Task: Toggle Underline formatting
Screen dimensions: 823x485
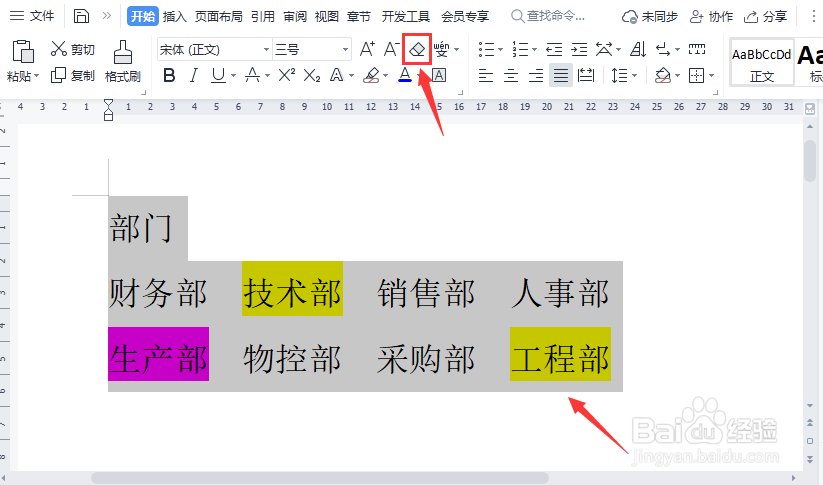Action: [x=218, y=76]
